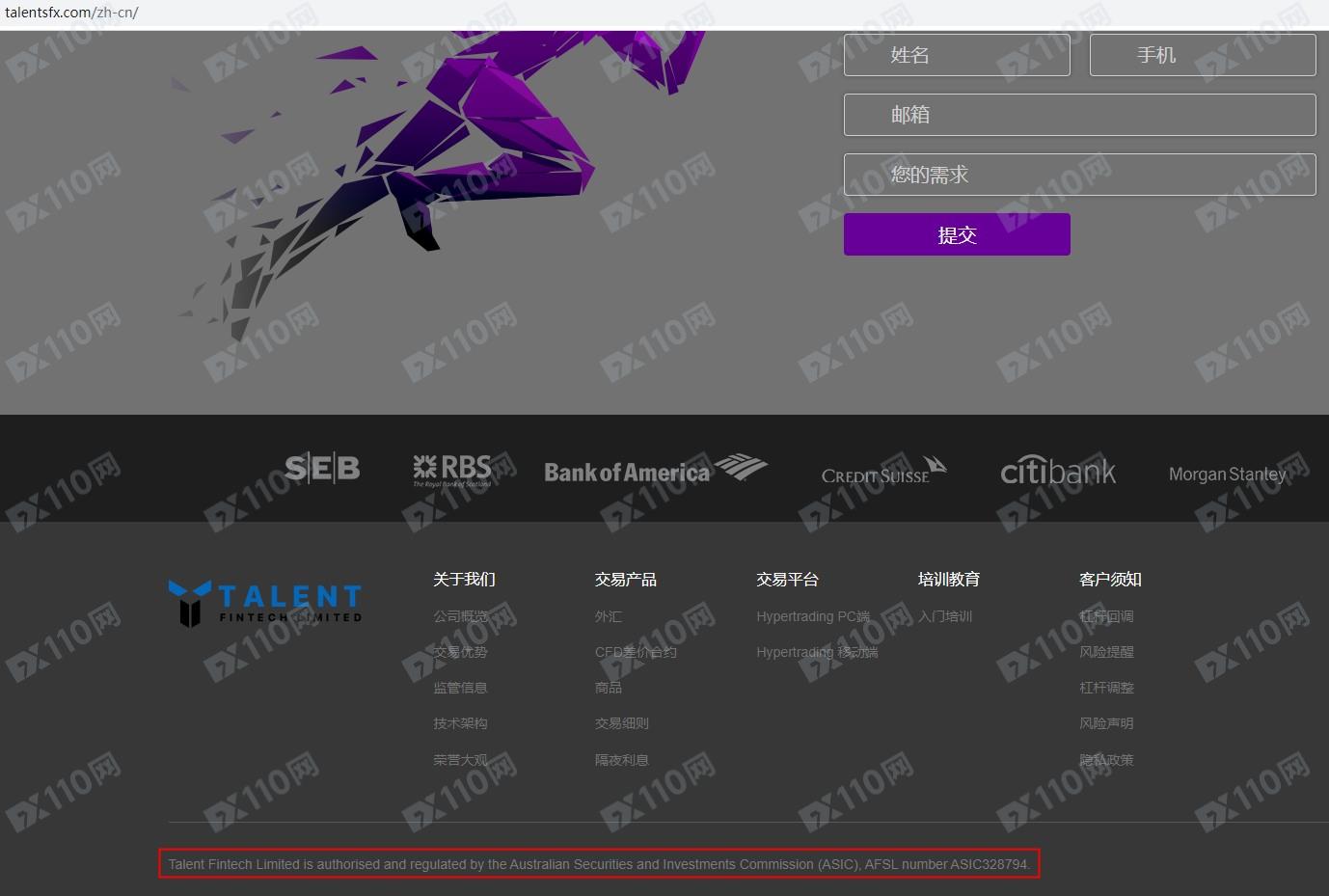The width and height of the screenshot is (1329, 896).
Task: Click the SEB bank logo
Action: 322,469
